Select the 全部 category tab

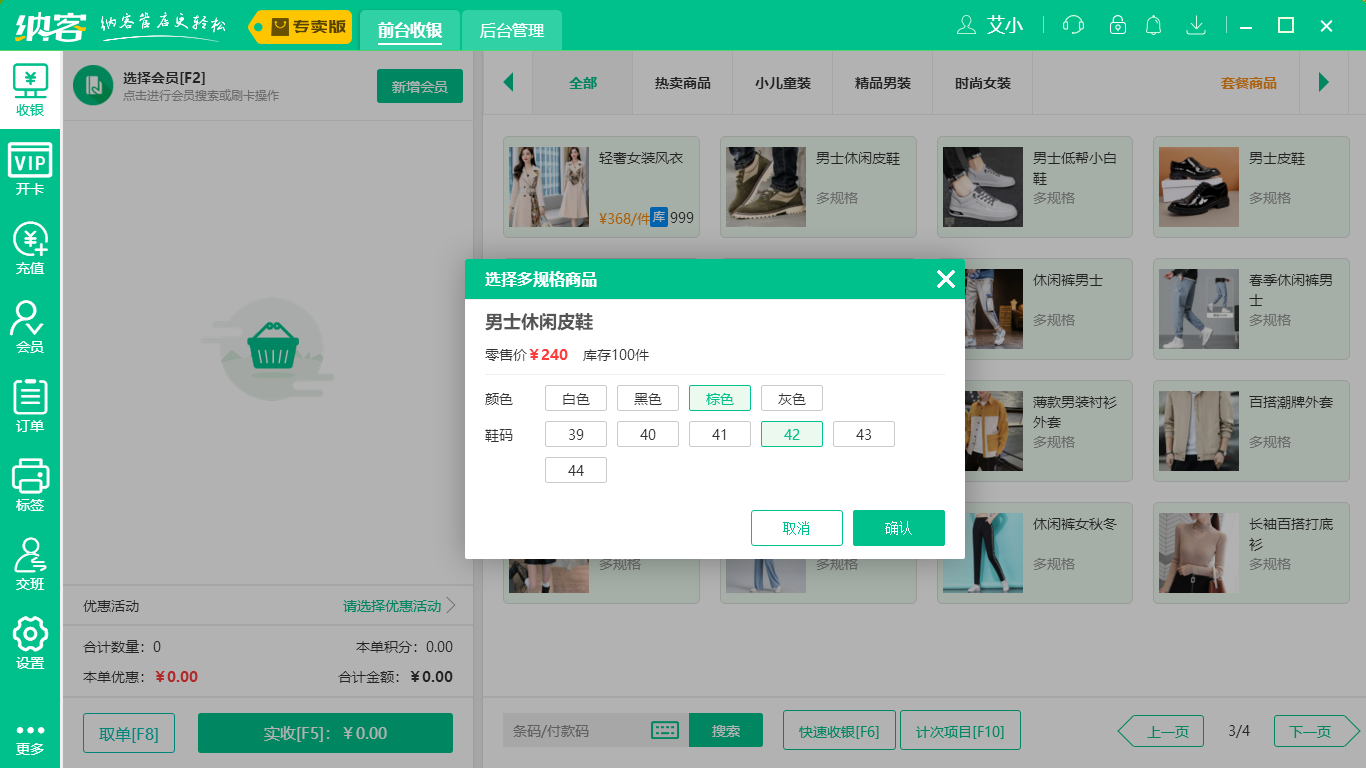583,83
